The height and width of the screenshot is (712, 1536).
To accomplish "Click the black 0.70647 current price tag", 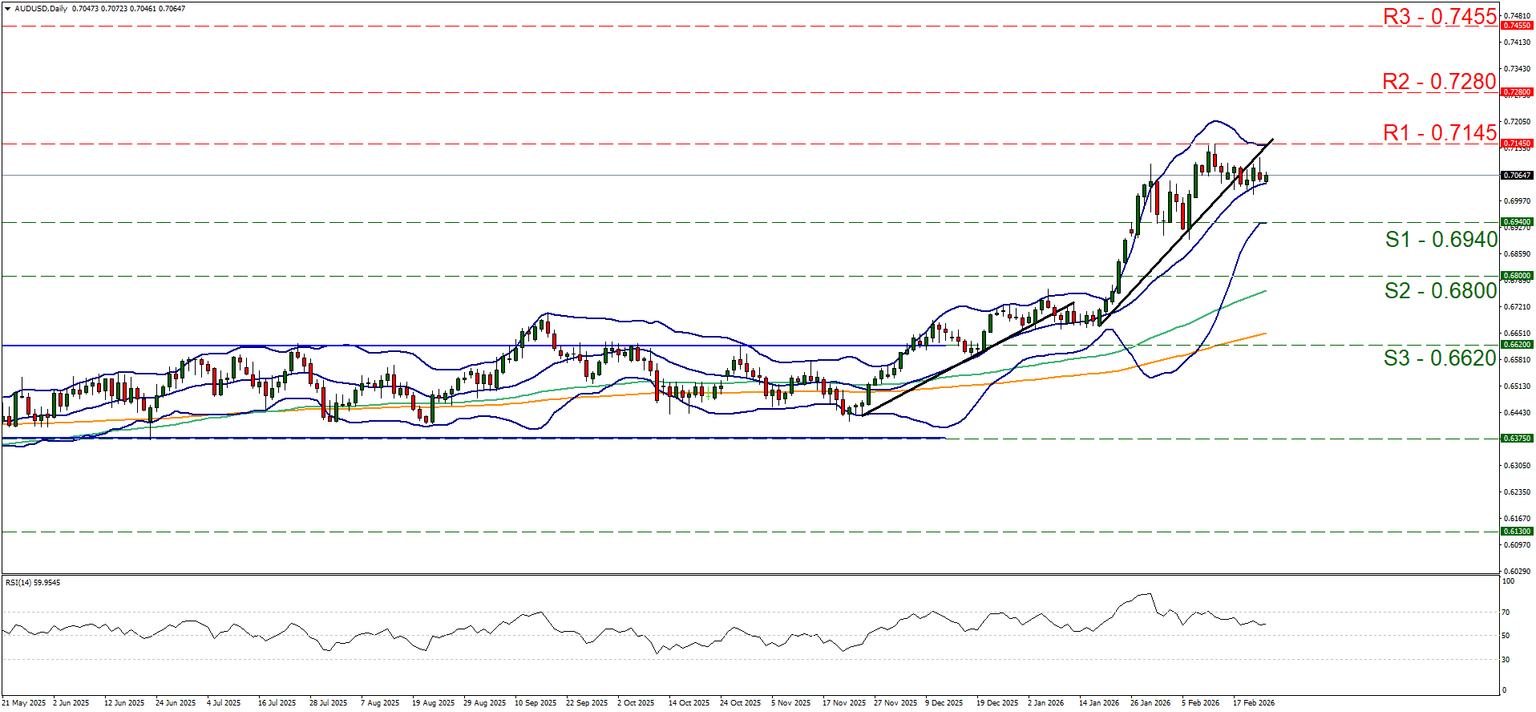I will pos(1516,175).
